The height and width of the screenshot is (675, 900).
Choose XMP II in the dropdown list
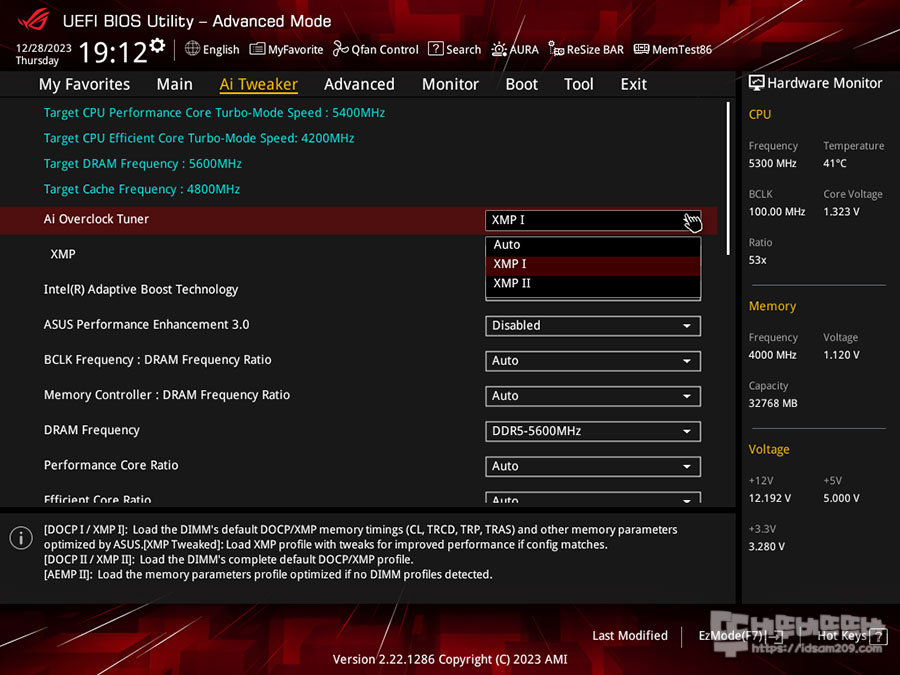coord(593,284)
